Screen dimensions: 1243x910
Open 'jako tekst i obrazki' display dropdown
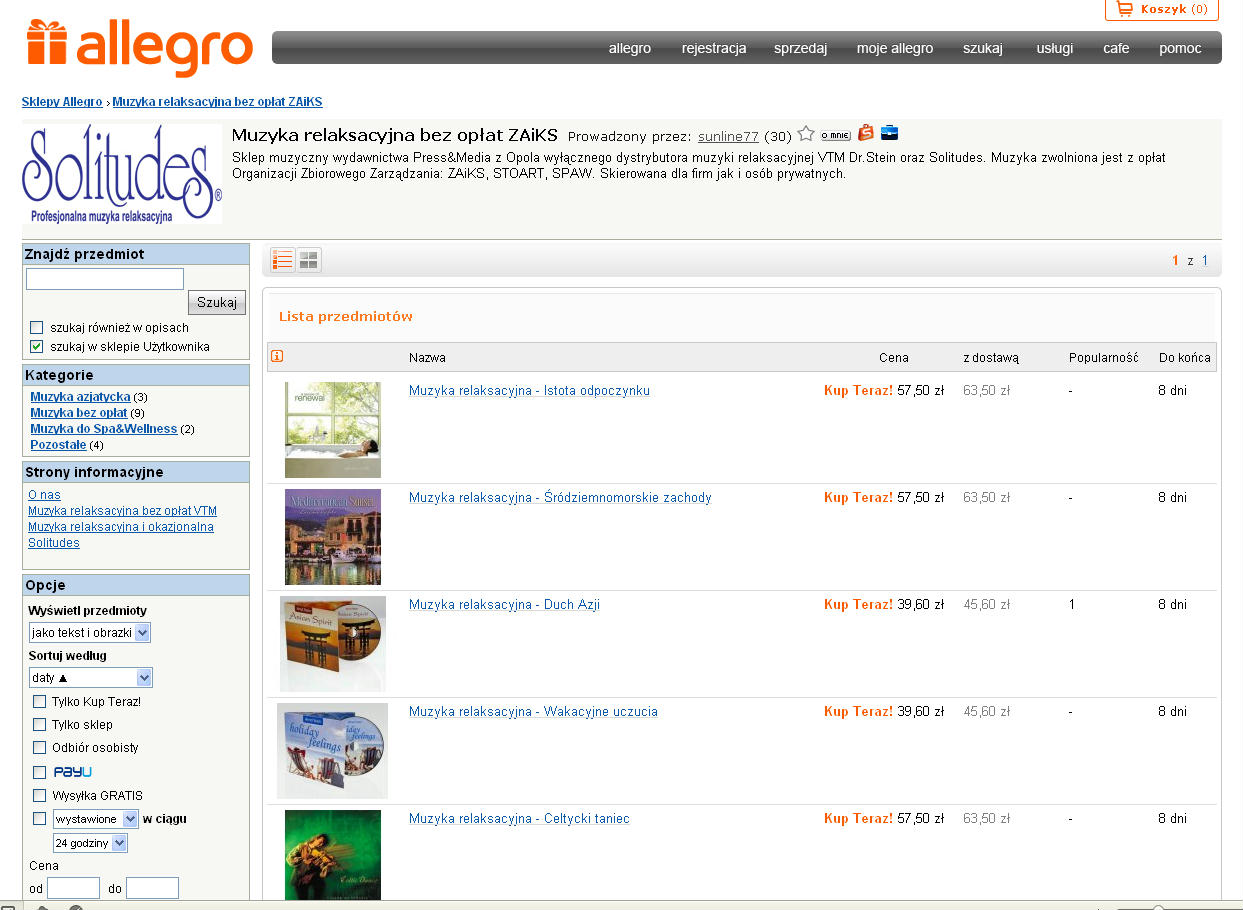pyautogui.click(x=90, y=632)
